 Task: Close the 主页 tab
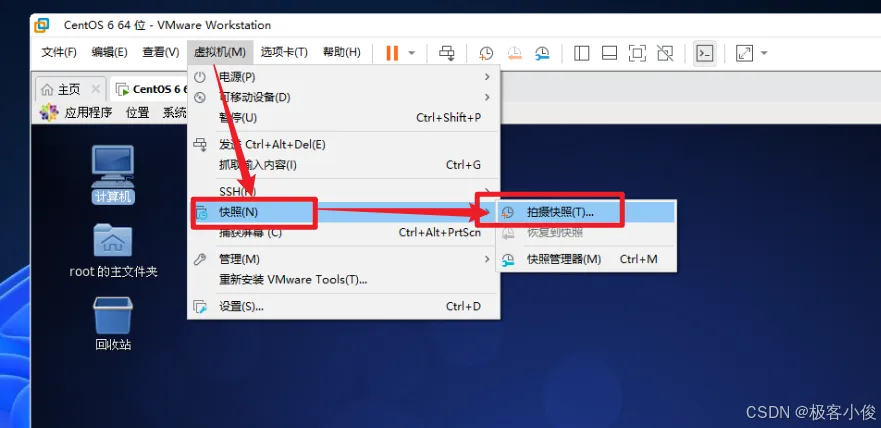(x=96, y=89)
